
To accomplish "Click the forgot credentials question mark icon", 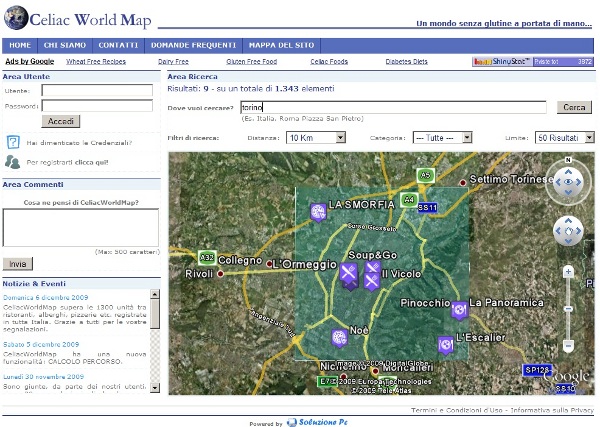I will [13, 142].
